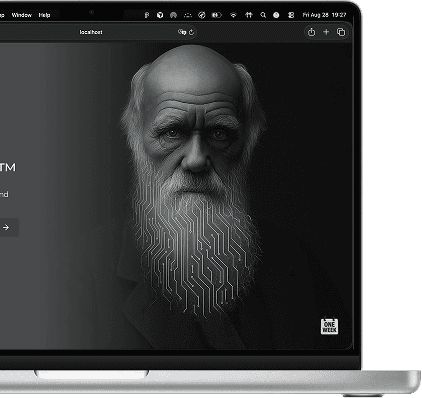Open the Window menu
This screenshot has height=398, width=422.
point(22,15)
